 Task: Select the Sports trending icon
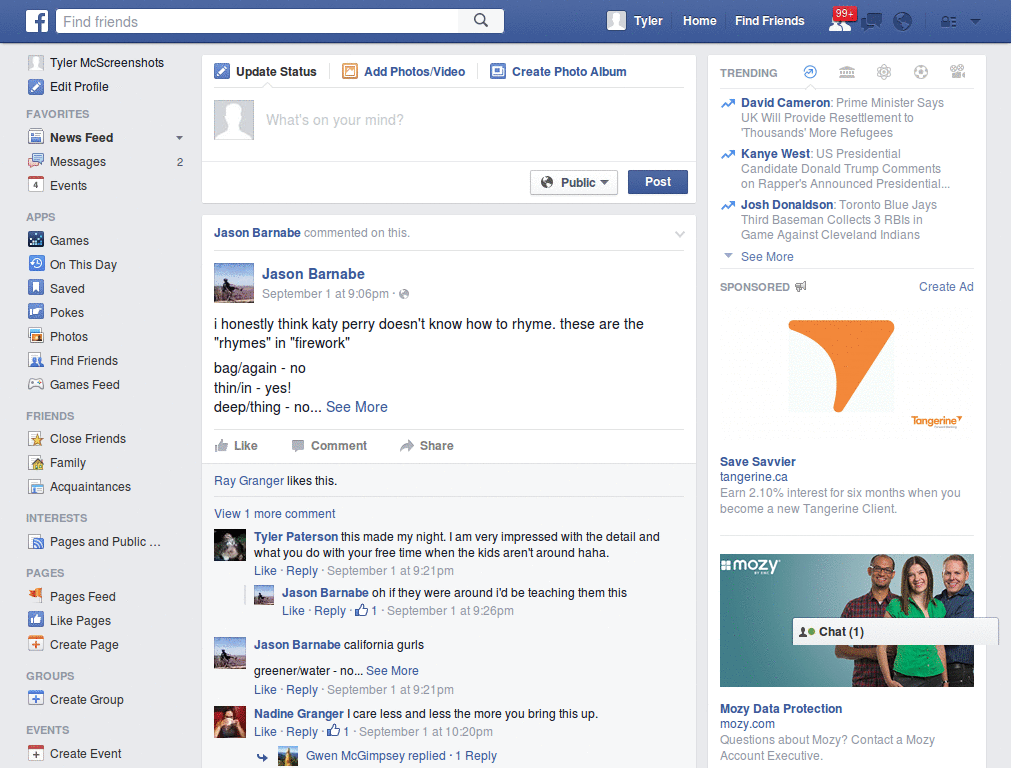(921, 72)
